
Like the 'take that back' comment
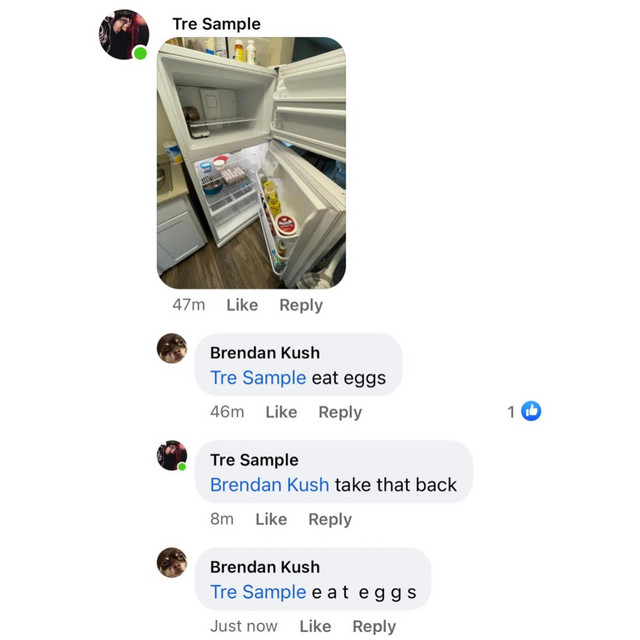(x=271, y=519)
